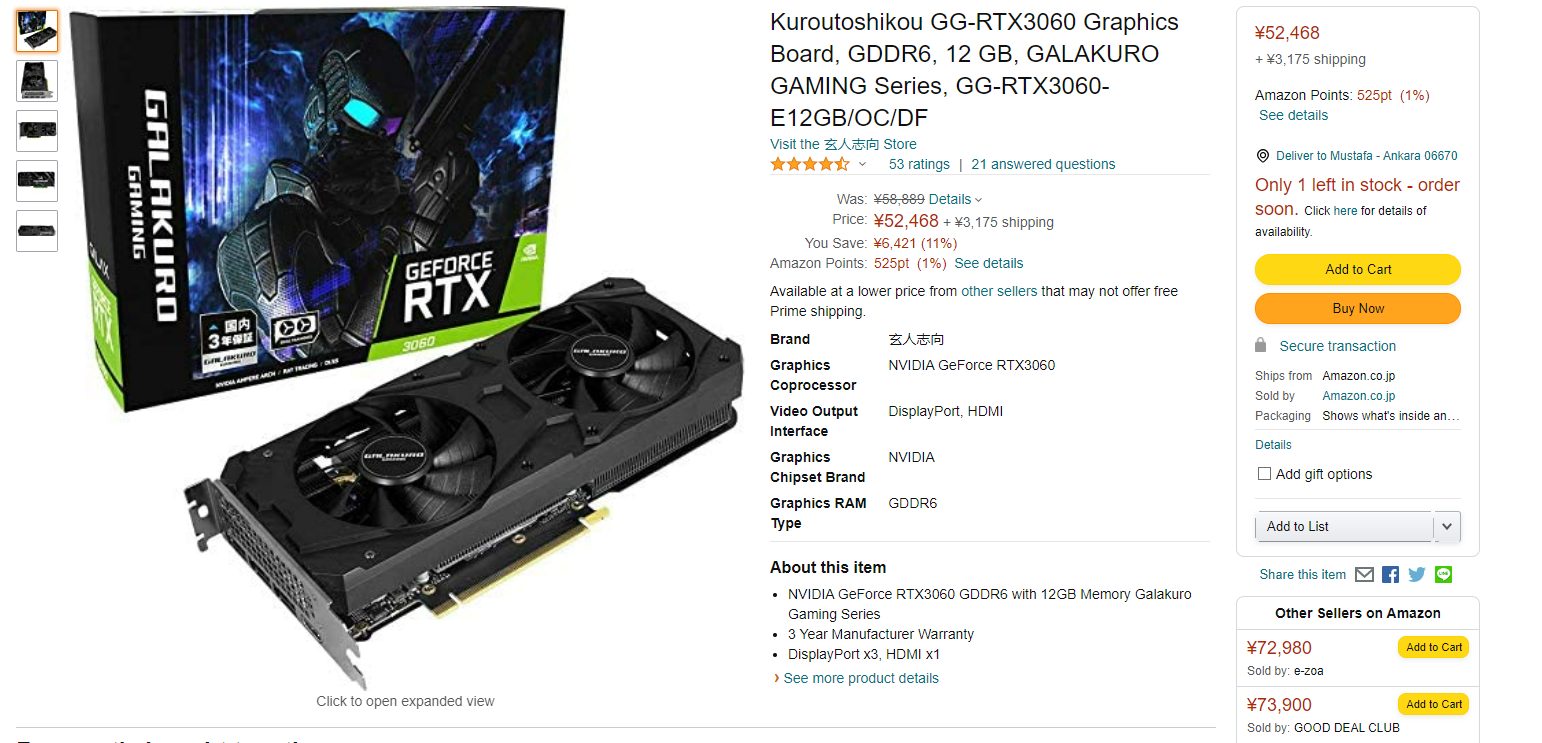Click the secure transaction lock icon
This screenshot has height=743, width=1542.
[x=1261, y=345]
